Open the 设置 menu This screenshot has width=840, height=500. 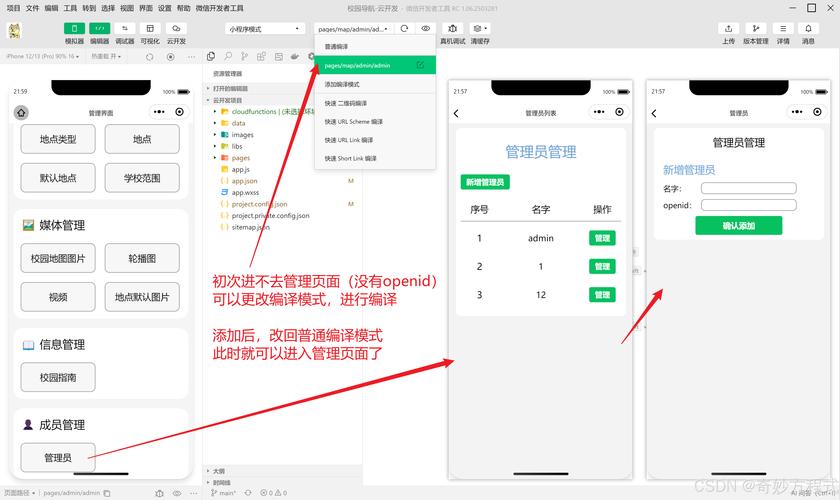(164, 8)
